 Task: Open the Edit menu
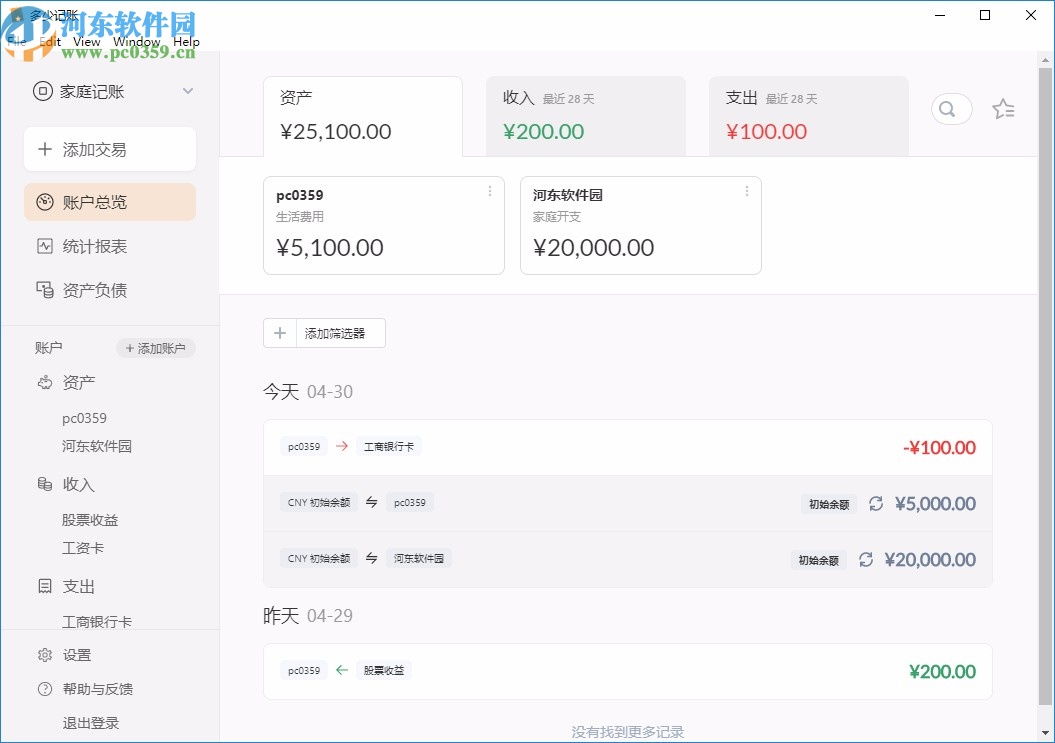click(x=50, y=42)
